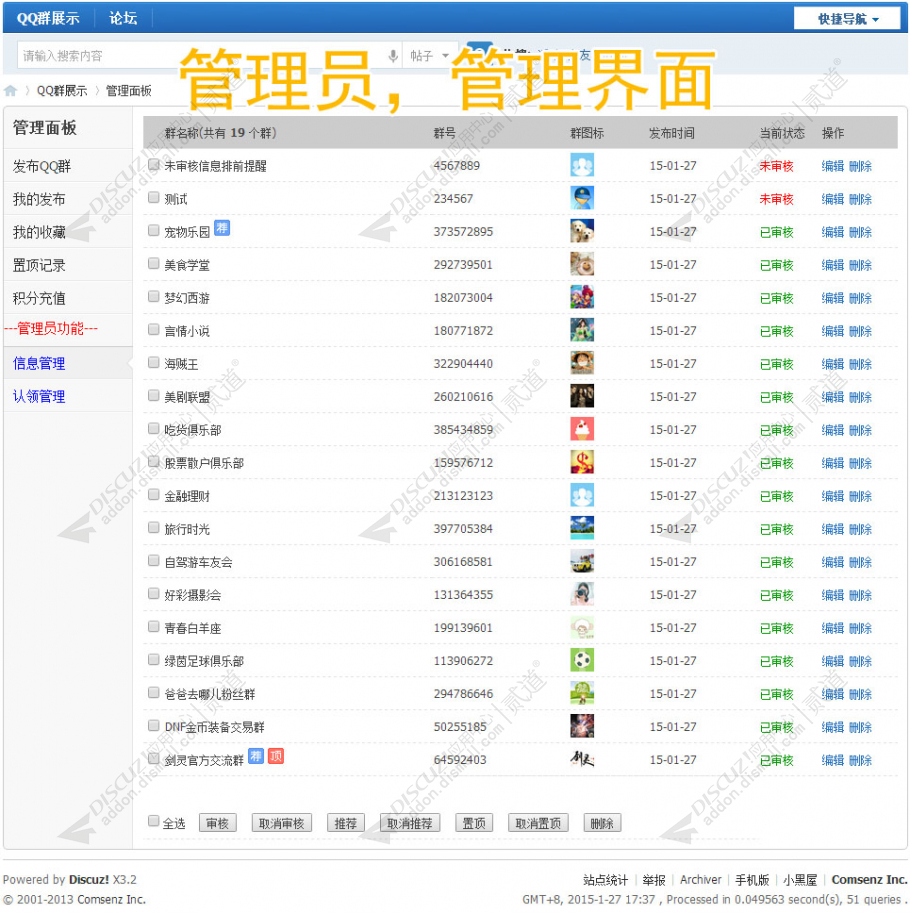Click the 荐 badge beside 剑灵官方交流群
Screen dimensions: 910x913
(256, 756)
